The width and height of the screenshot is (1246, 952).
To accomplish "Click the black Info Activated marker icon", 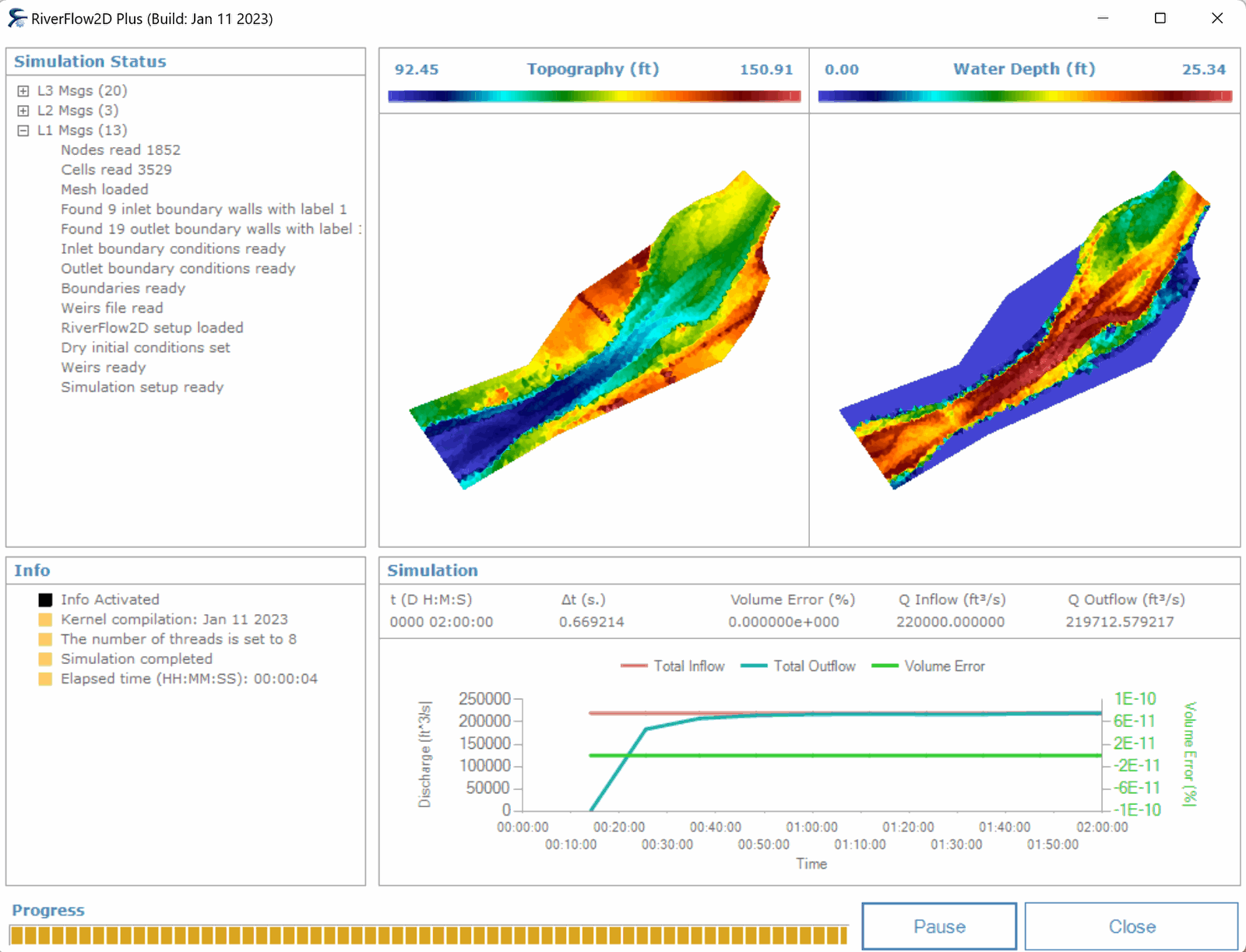I will point(45,600).
